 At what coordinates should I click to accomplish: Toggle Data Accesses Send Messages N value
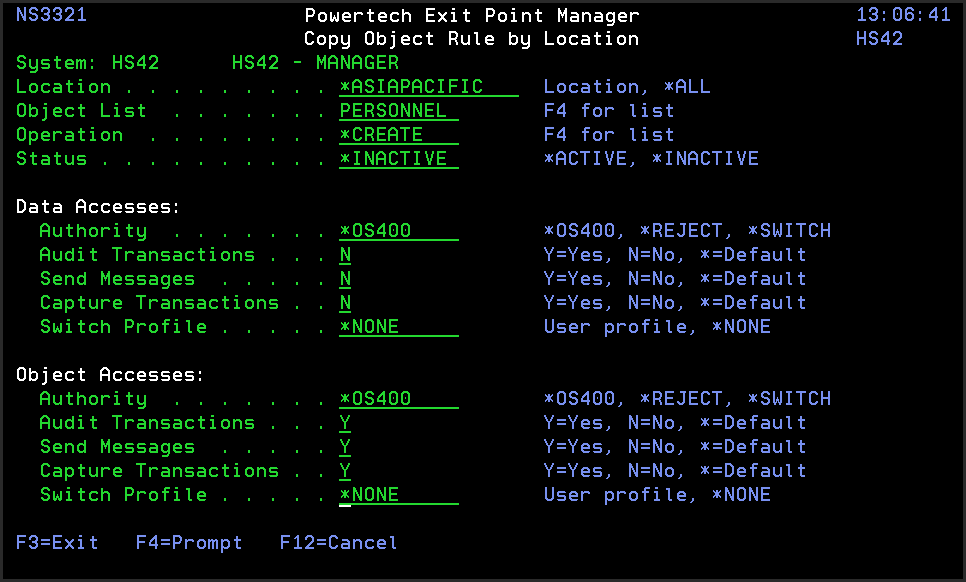pyautogui.click(x=345, y=279)
